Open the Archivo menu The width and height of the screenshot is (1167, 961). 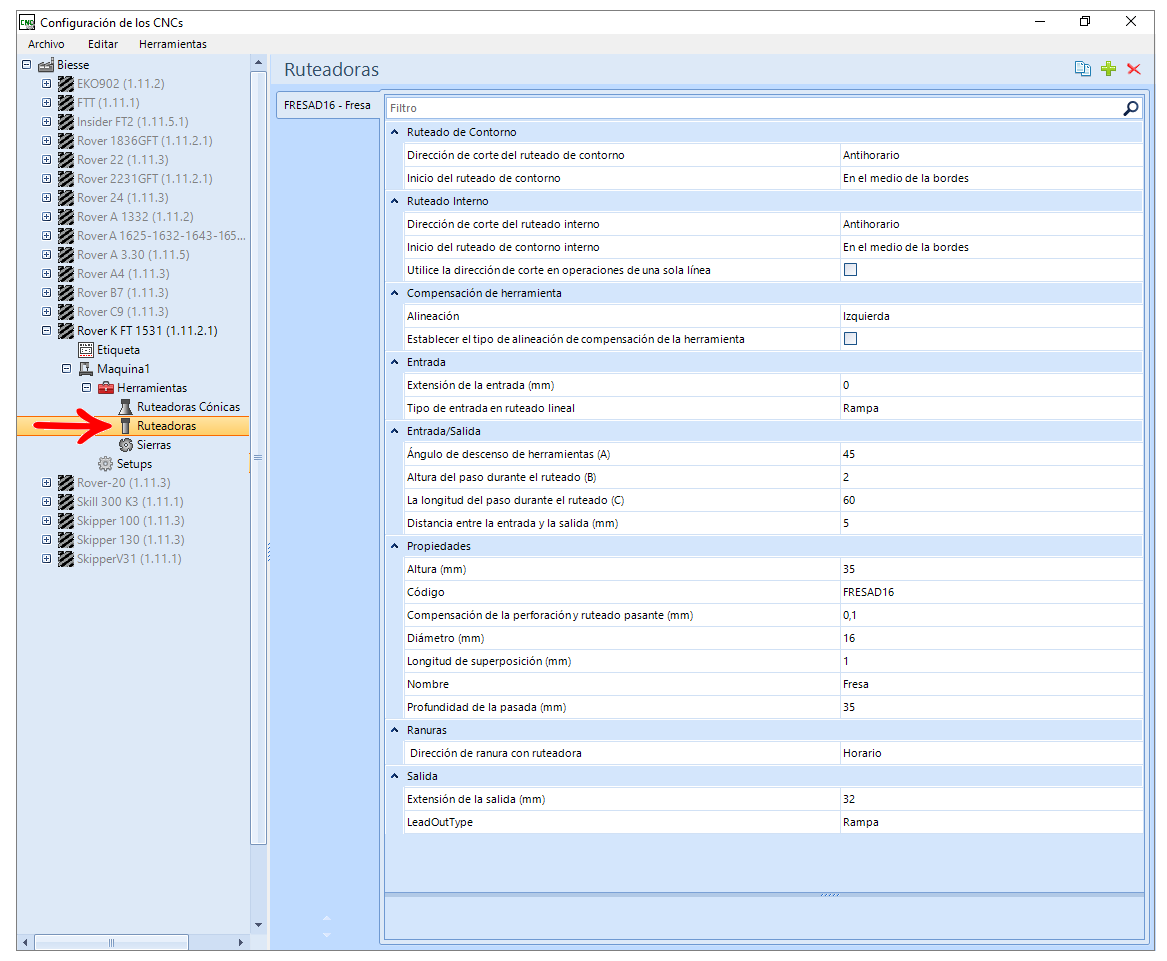point(46,45)
